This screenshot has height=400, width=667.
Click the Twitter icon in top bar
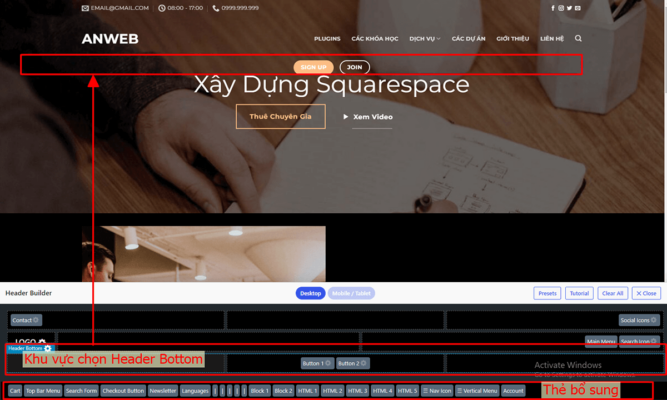tap(569, 8)
